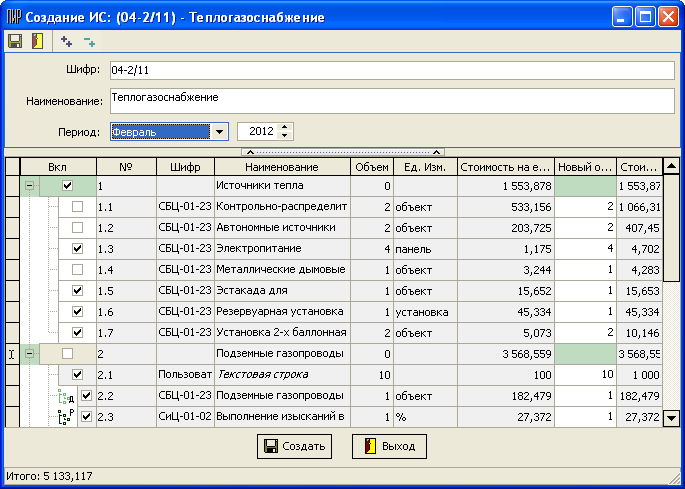
Task: Collapse the Источники тепла tree node
Action: [x=29, y=186]
